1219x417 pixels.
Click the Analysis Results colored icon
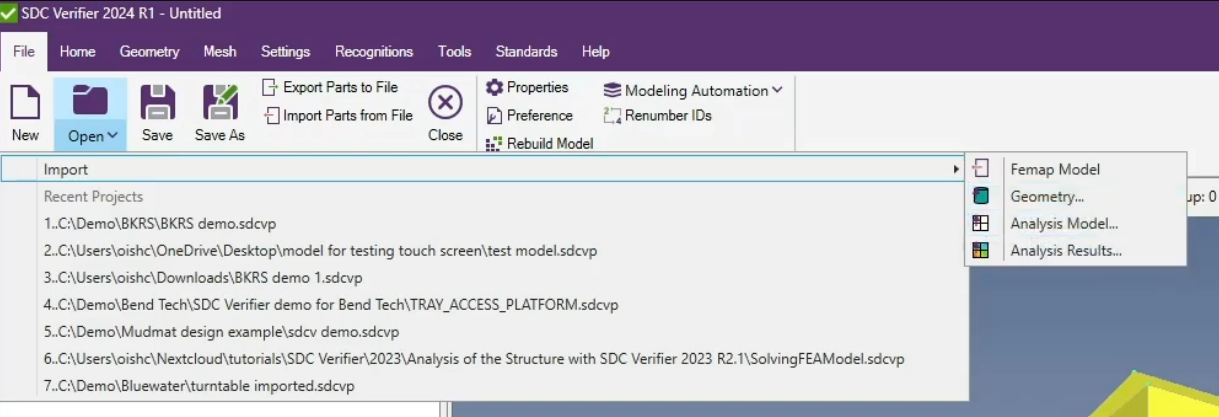(981, 250)
